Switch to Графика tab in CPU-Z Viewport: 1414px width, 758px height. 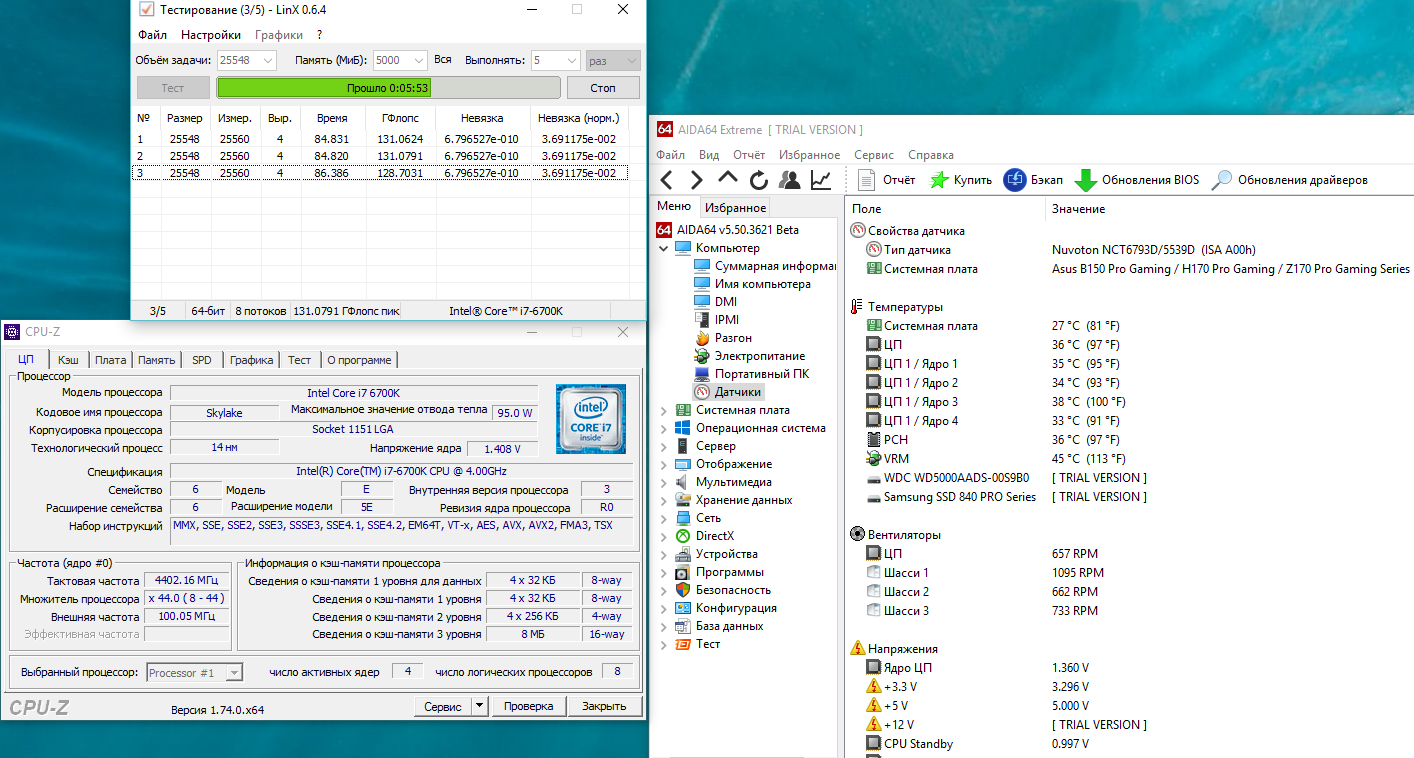(252, 360)
